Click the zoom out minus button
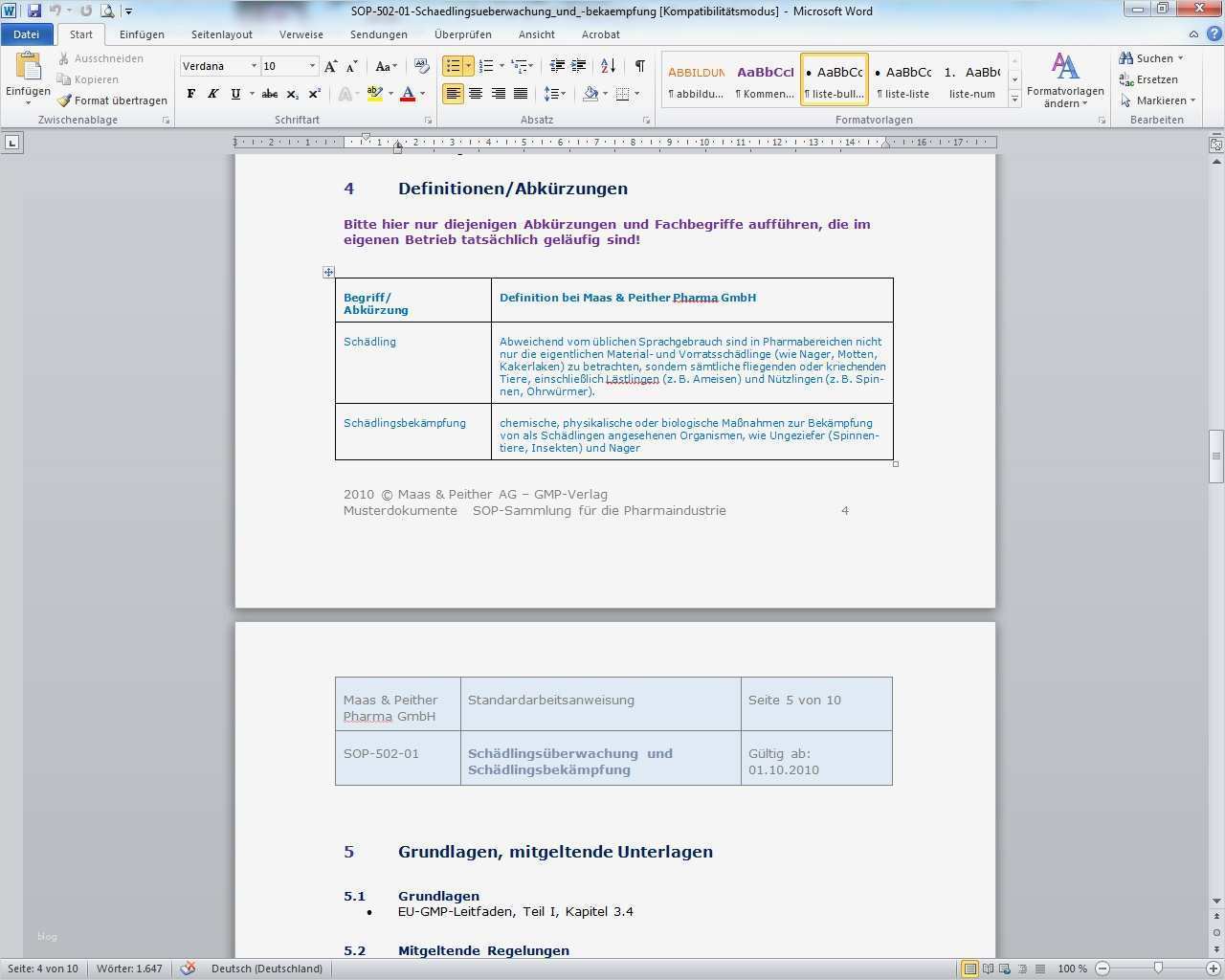The image size is (1225, 980). (1102, 969)
